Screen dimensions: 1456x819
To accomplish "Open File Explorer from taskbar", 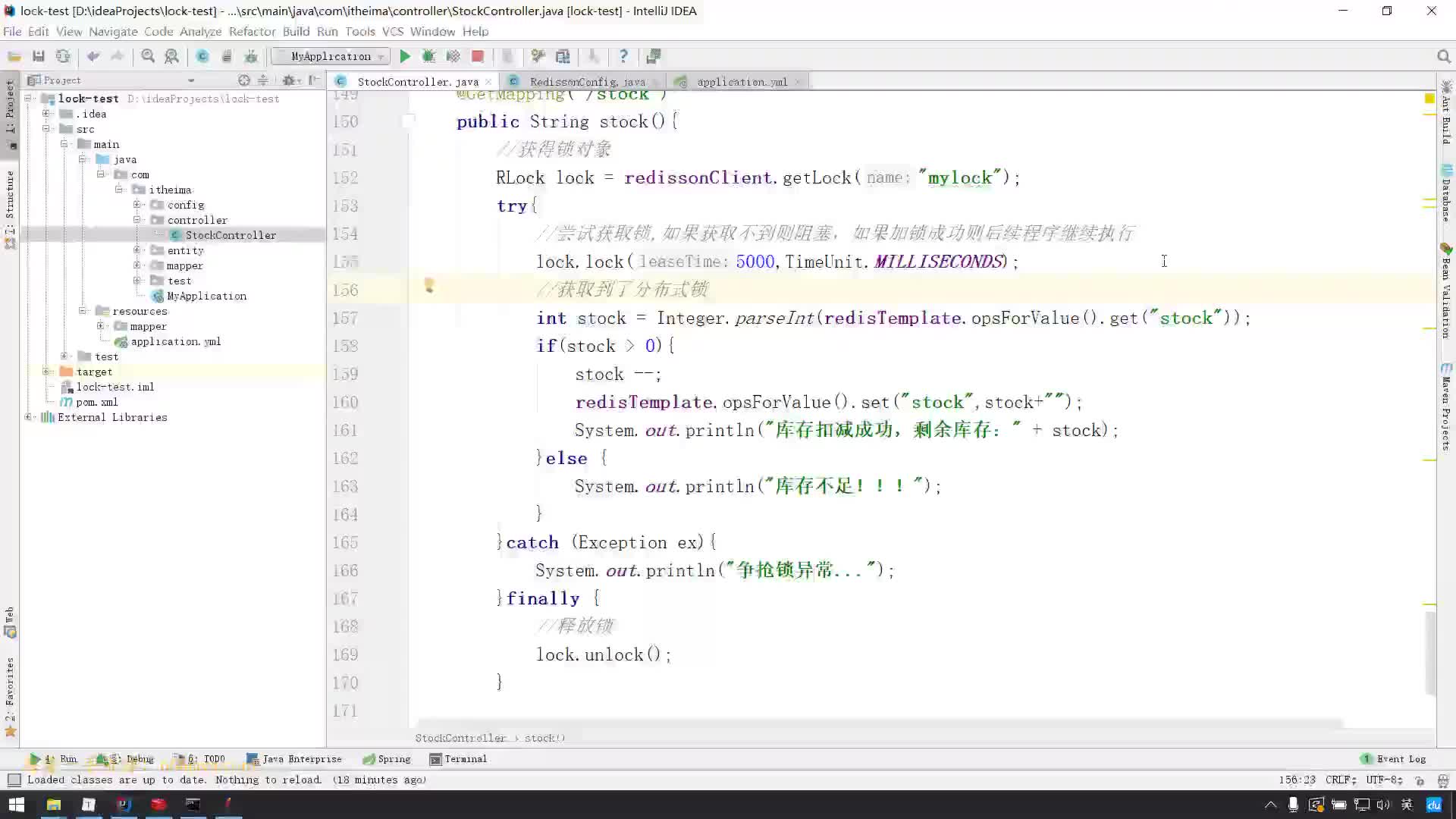I will [53, 805].
